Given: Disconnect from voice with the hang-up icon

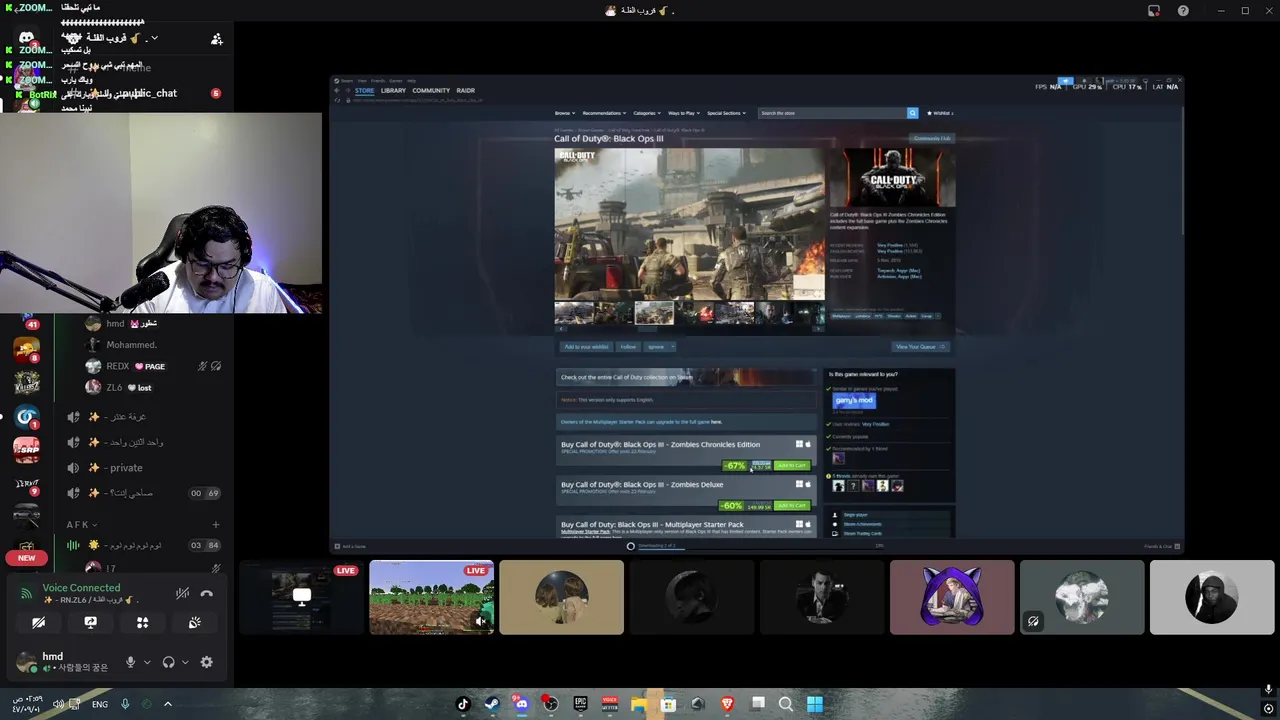Looking at the screenshot, I should 206,593.
